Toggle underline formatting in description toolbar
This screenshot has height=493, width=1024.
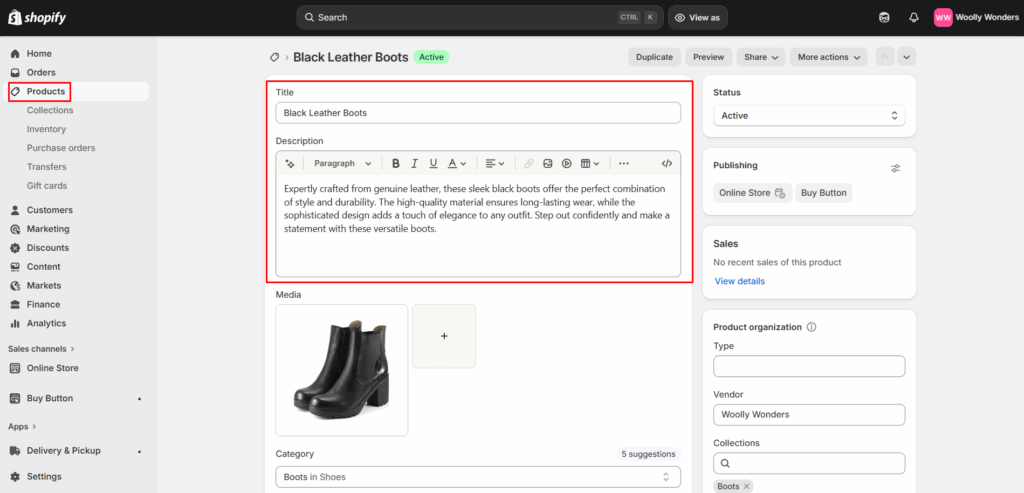click(x=433, y=163)
